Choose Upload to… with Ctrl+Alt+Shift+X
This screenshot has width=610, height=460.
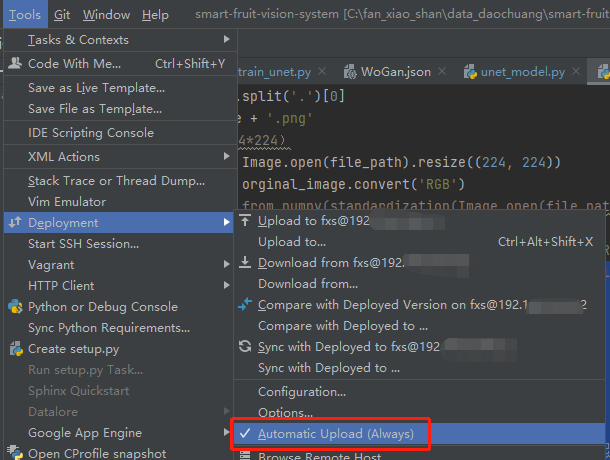coord(419,242)
